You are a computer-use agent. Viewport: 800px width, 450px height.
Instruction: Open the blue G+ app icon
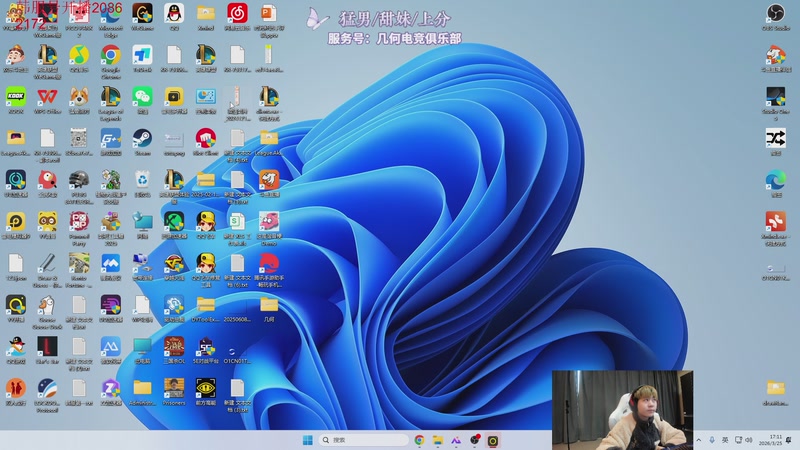111,138
